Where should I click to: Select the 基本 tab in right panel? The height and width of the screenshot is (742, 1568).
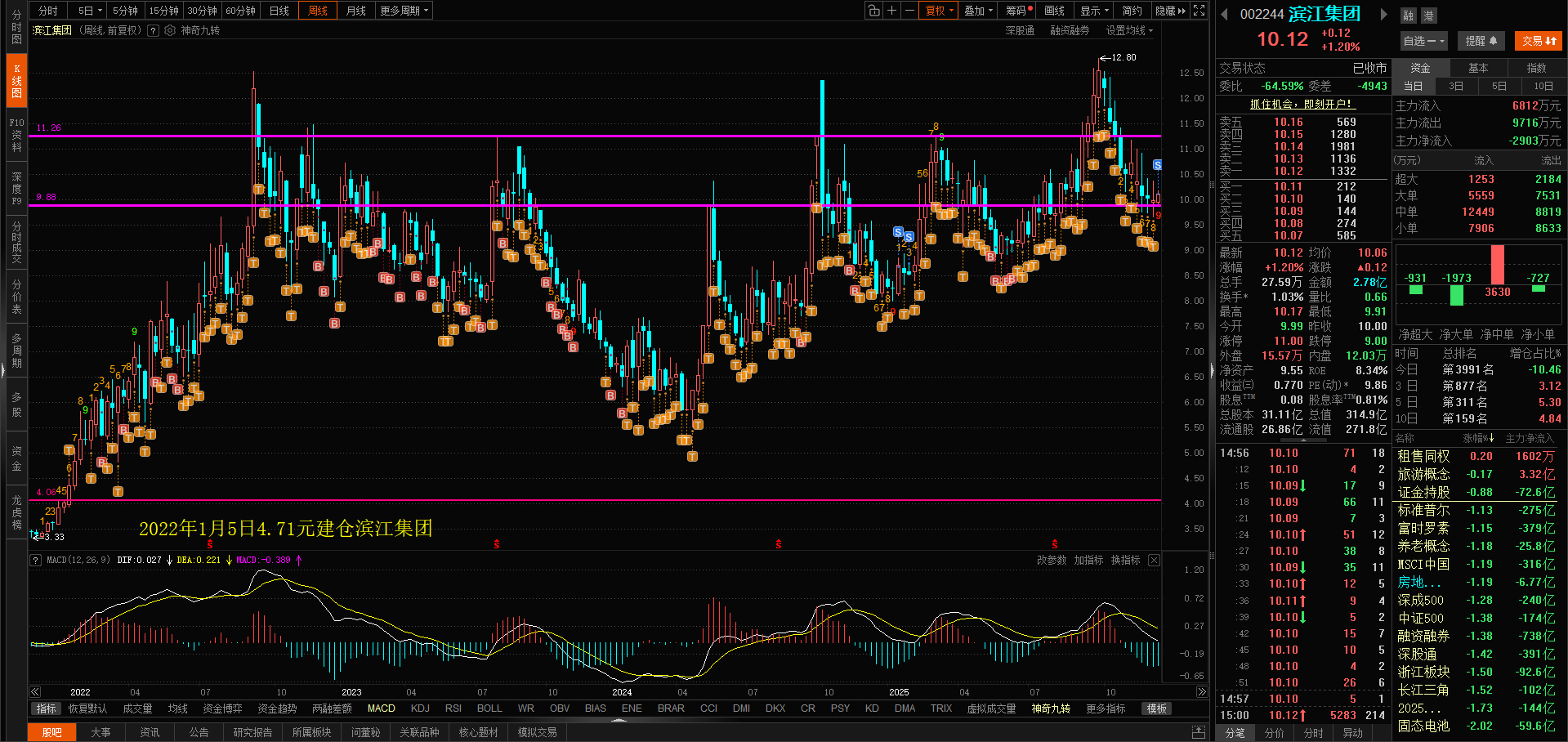point(1478,68)
